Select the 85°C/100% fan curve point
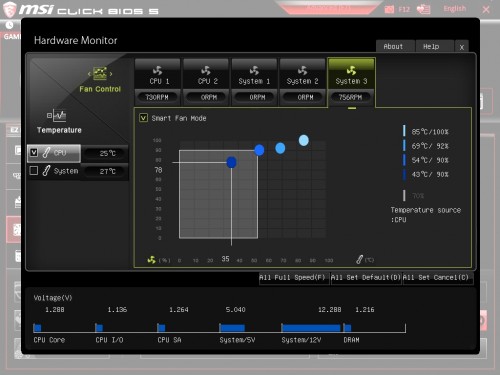500x375 pixels. (x=304, y=140)
